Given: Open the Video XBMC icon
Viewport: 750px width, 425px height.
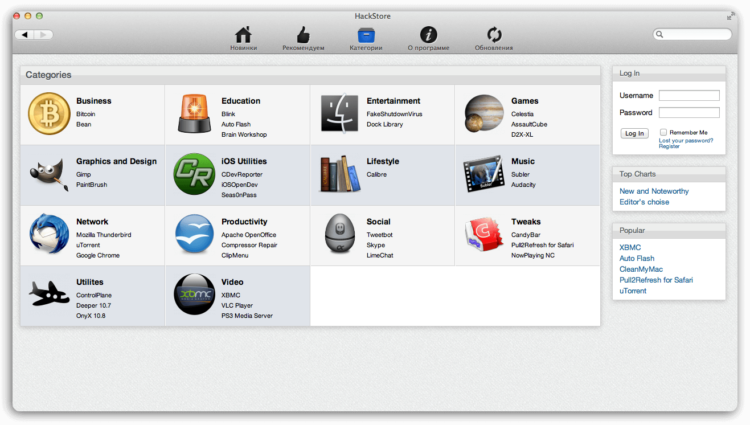Looking at the screenshot, I should (x=194, y=294).
